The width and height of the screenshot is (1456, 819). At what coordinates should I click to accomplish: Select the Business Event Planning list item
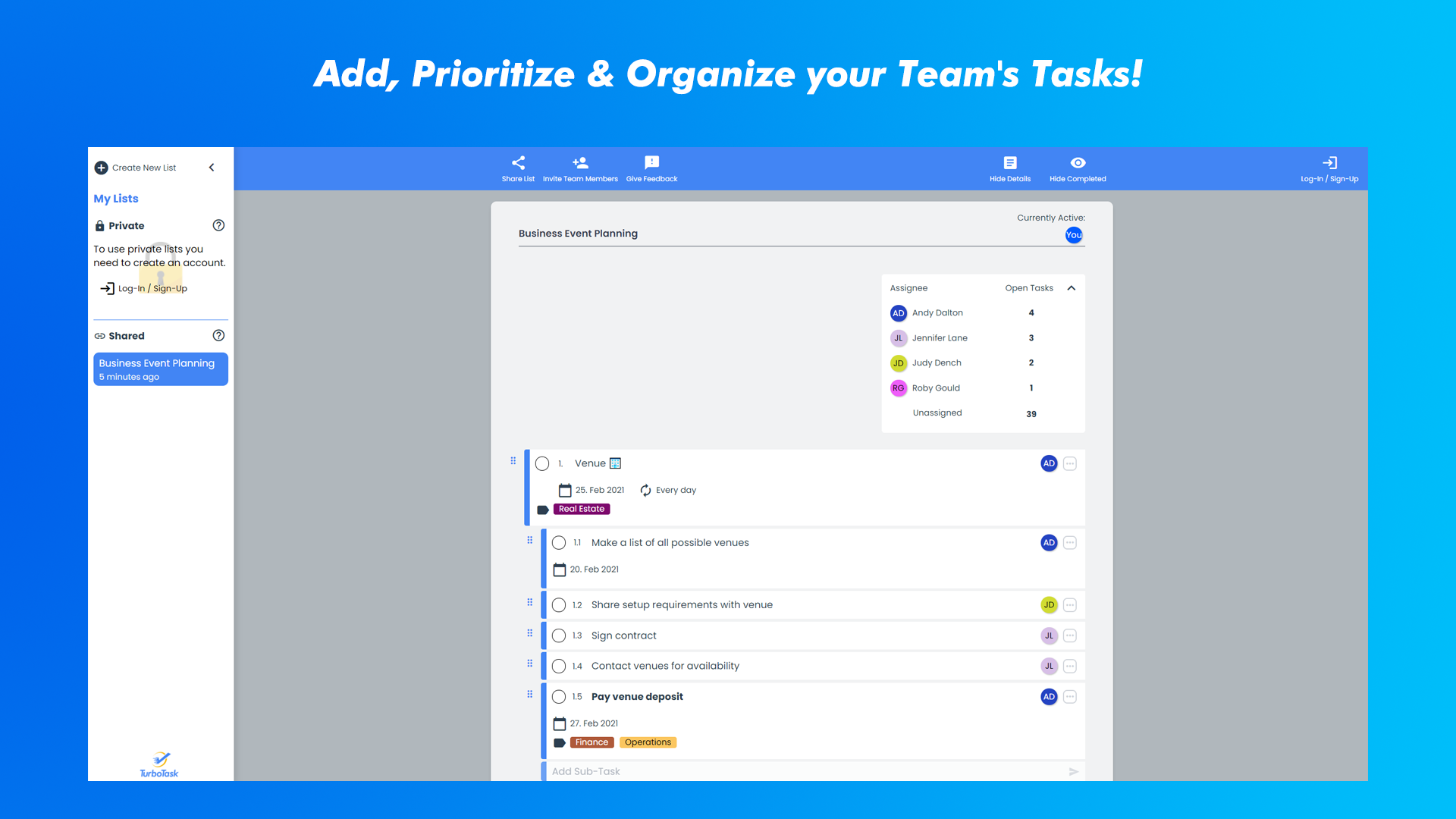[x=159, y=368]
